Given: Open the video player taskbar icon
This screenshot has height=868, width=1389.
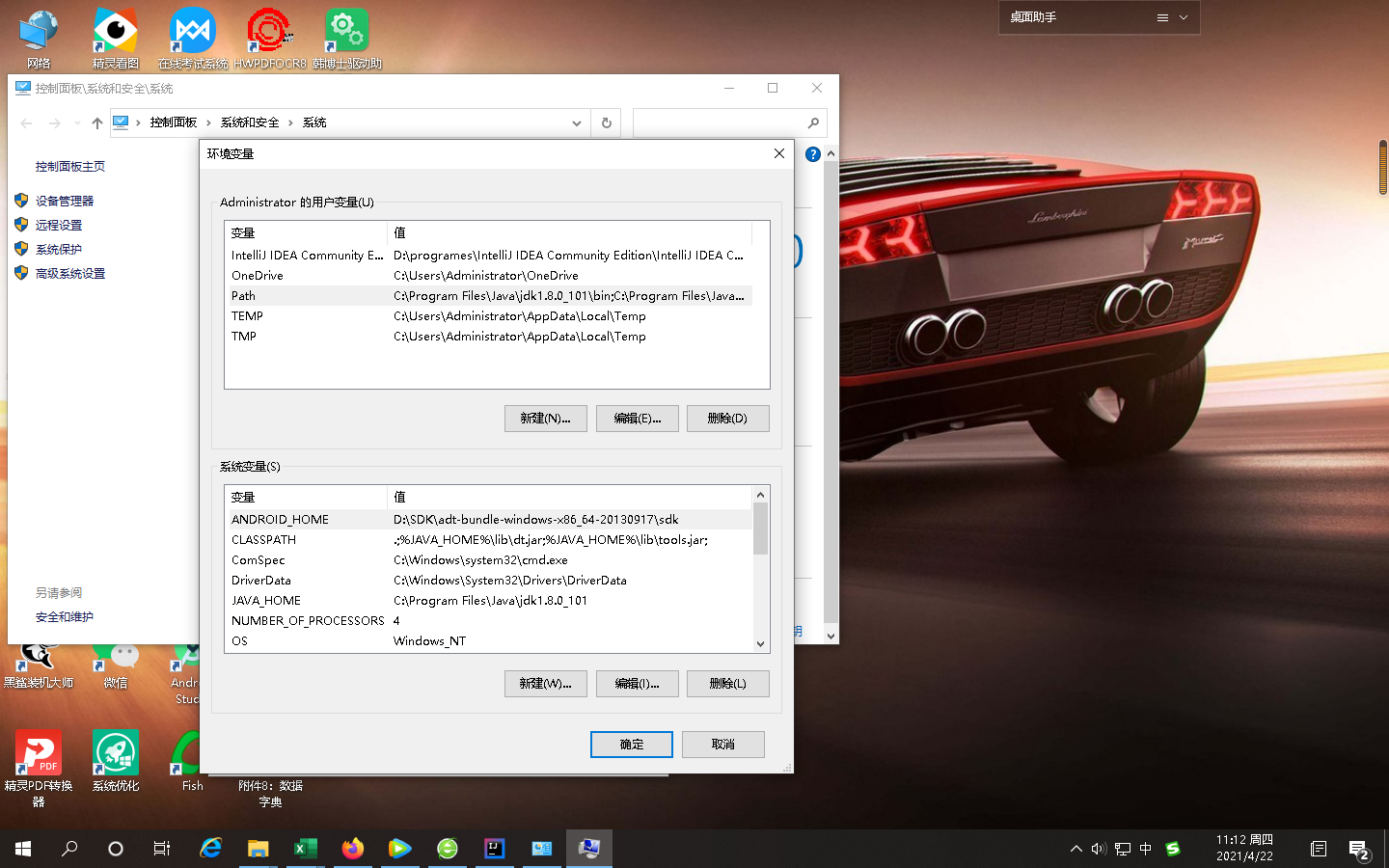Looking at the screenshot, I should pos(399,849).
